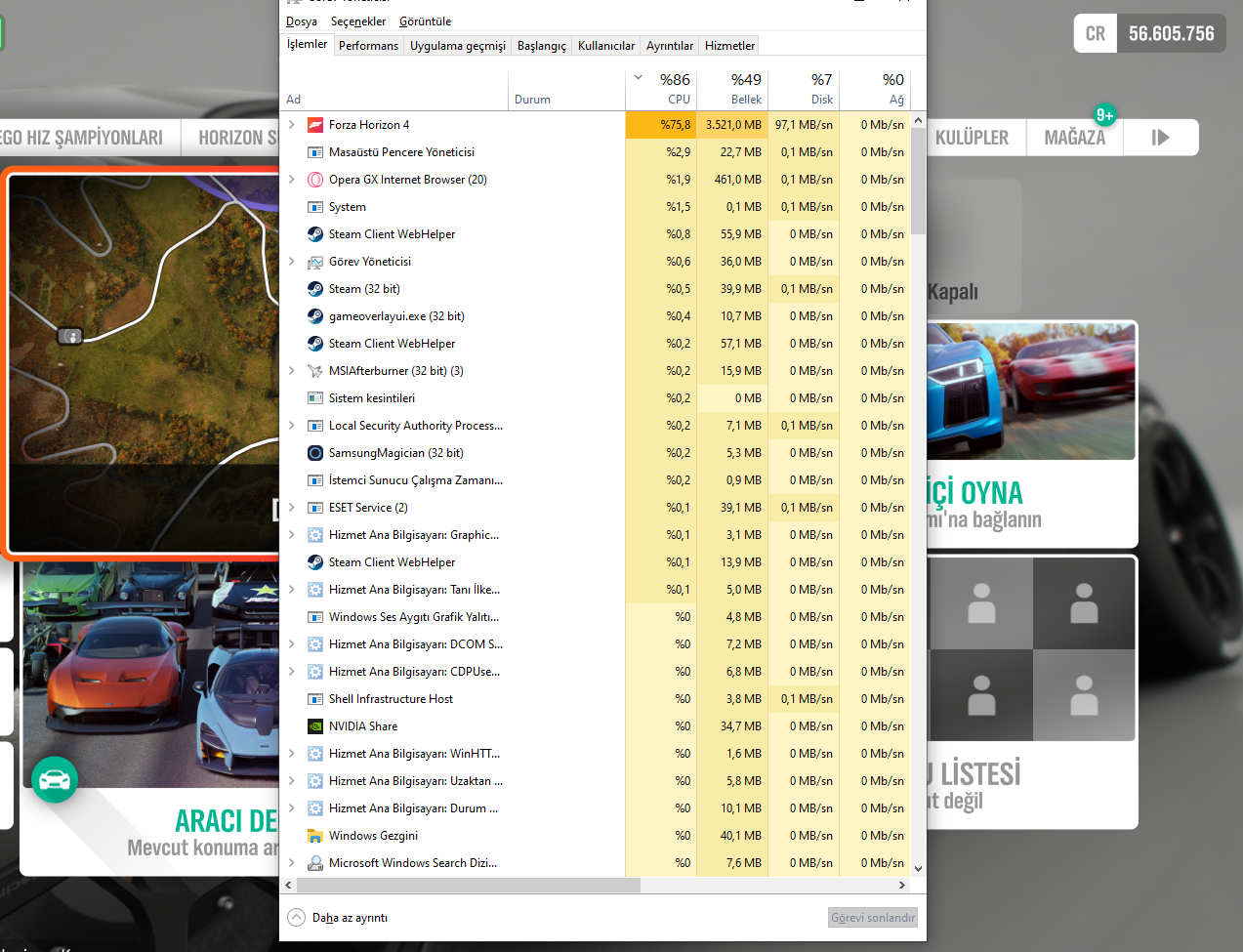Click the Windows Gezgini folder icon
This screenshot has height=952, width=1243.
(x=315, y=836)
